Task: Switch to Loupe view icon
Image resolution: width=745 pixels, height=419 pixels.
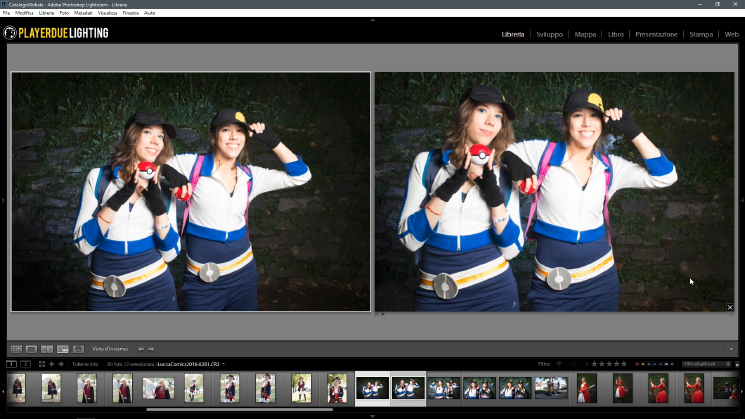Action: click(31, 349)
